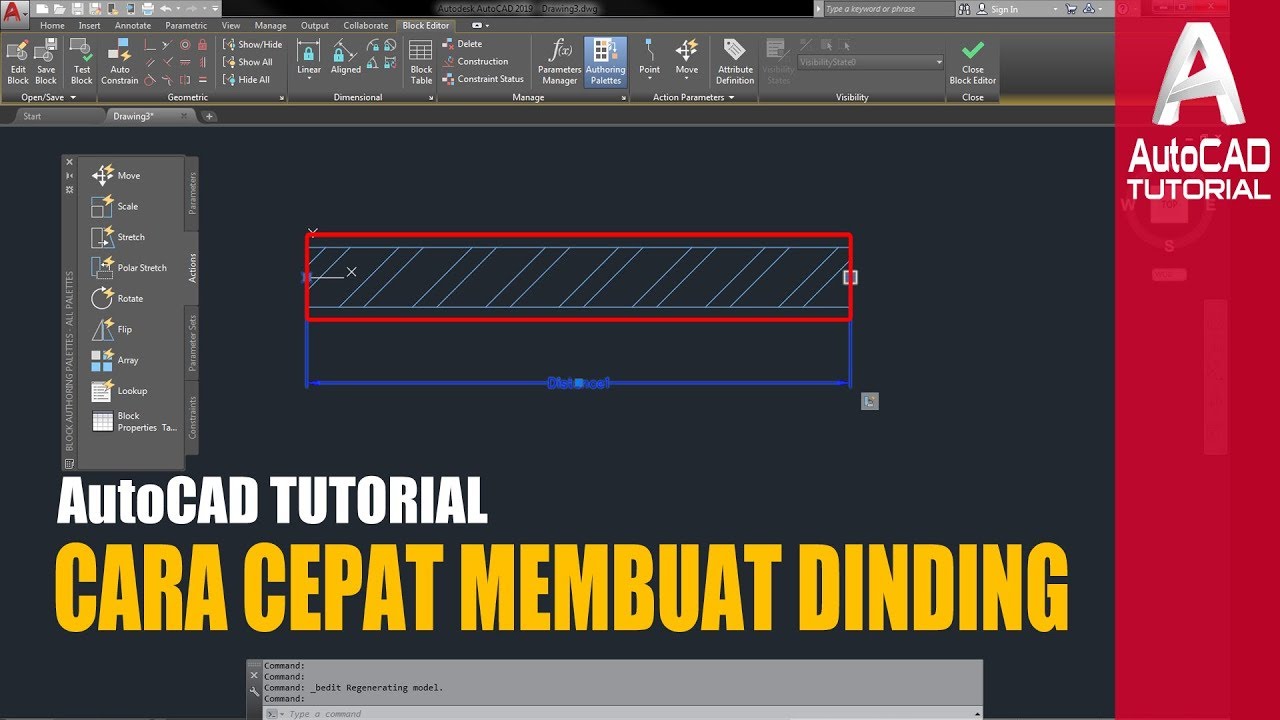The height and width of the screenshot is (720, 1280).
Task: Open Dimensional panel dialog launcher arrow
Action: [x=432, y=98]
